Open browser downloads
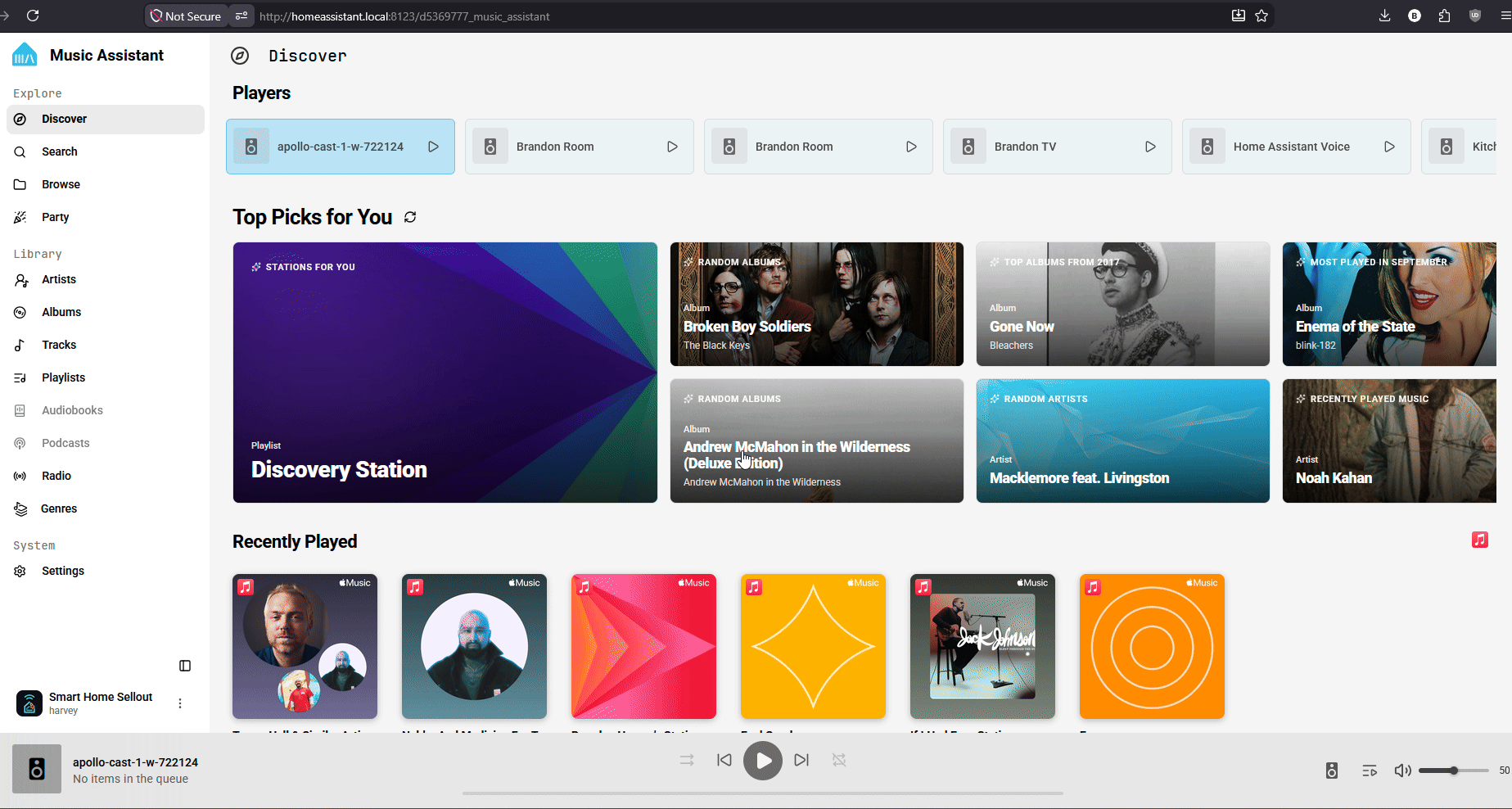The image size is (1512, 809). (1384, 16)
